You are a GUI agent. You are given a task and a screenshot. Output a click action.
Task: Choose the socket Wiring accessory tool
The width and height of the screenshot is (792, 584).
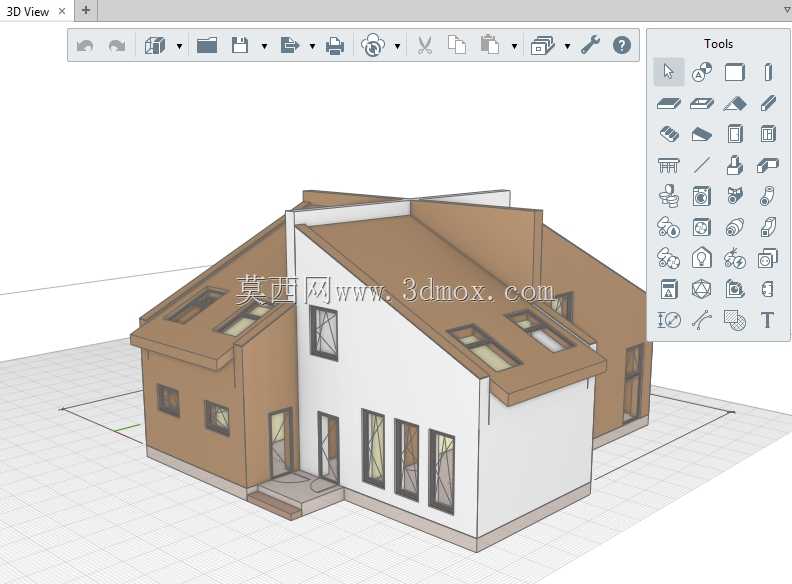pos(768,259)
